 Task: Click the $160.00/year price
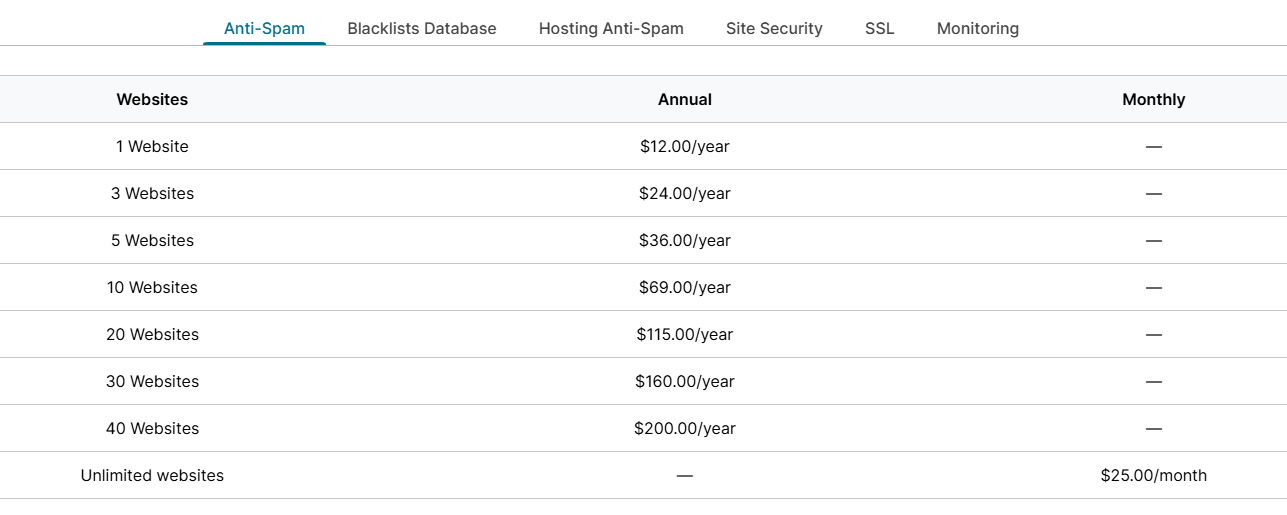[x=685, y=381]
